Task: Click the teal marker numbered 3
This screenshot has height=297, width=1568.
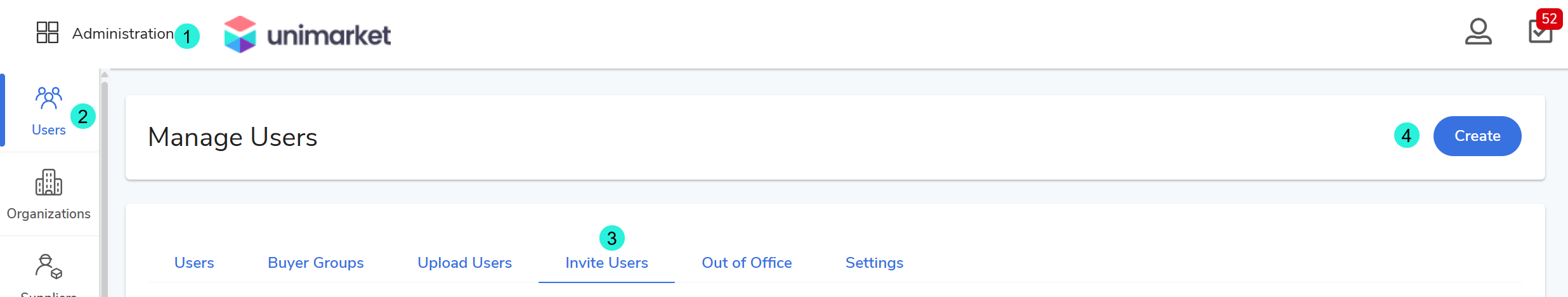Action: [x=612, y=239]
